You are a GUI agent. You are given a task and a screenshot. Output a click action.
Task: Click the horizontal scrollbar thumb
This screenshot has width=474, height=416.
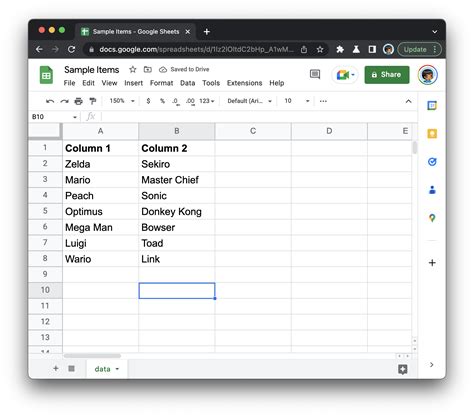(92, 356)
